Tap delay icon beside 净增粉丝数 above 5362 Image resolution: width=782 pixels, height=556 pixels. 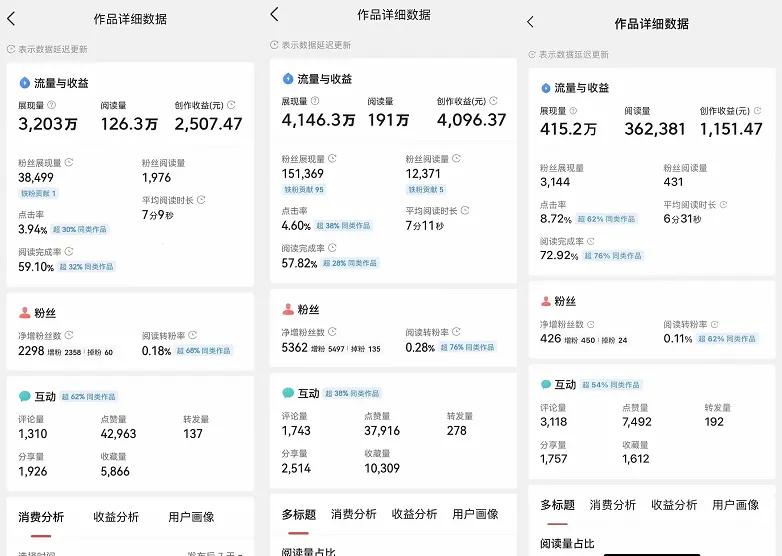[x=332, y=332]
